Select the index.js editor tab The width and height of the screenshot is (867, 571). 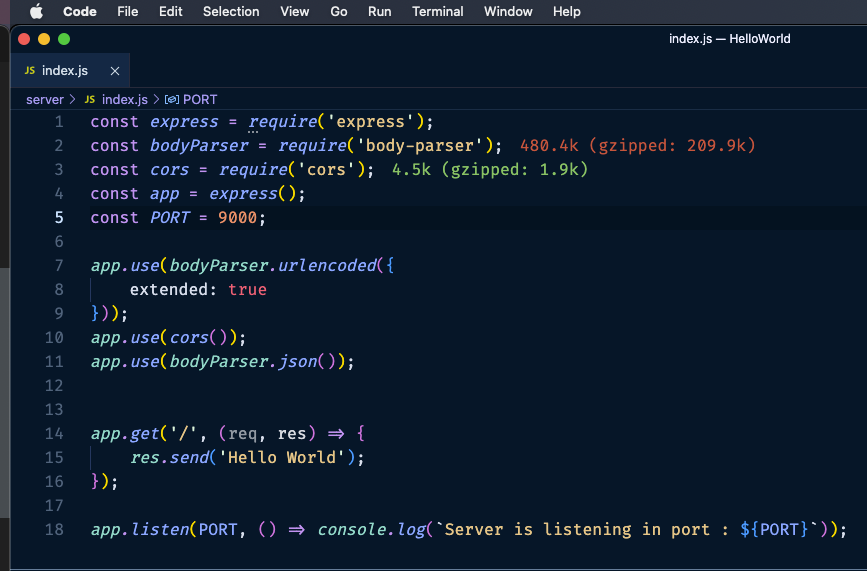click(70, 71)
